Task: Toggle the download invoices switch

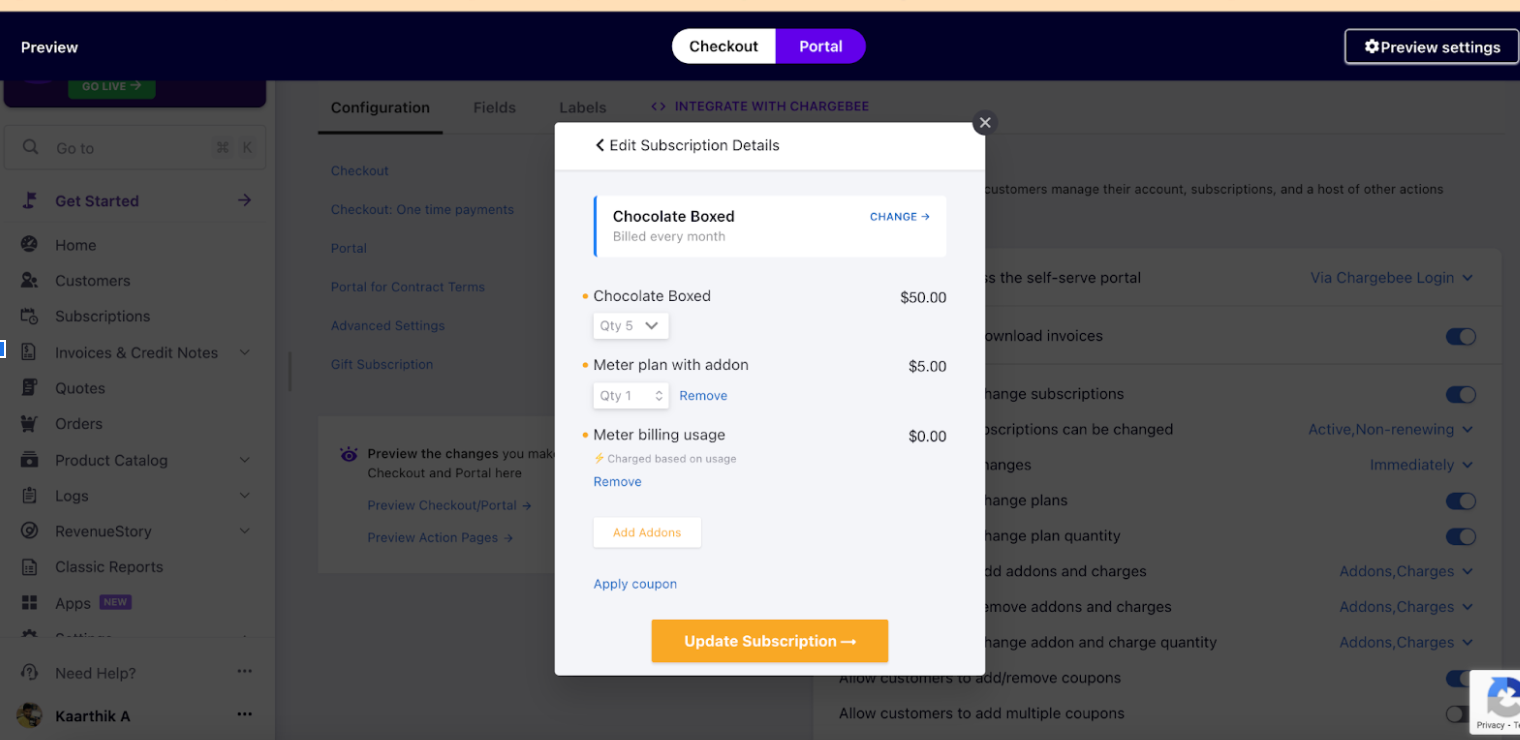Action: click(x=1460, y=337)
